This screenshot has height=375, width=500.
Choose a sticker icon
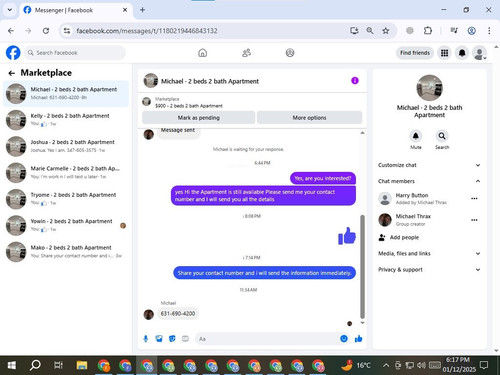(172, 339)
